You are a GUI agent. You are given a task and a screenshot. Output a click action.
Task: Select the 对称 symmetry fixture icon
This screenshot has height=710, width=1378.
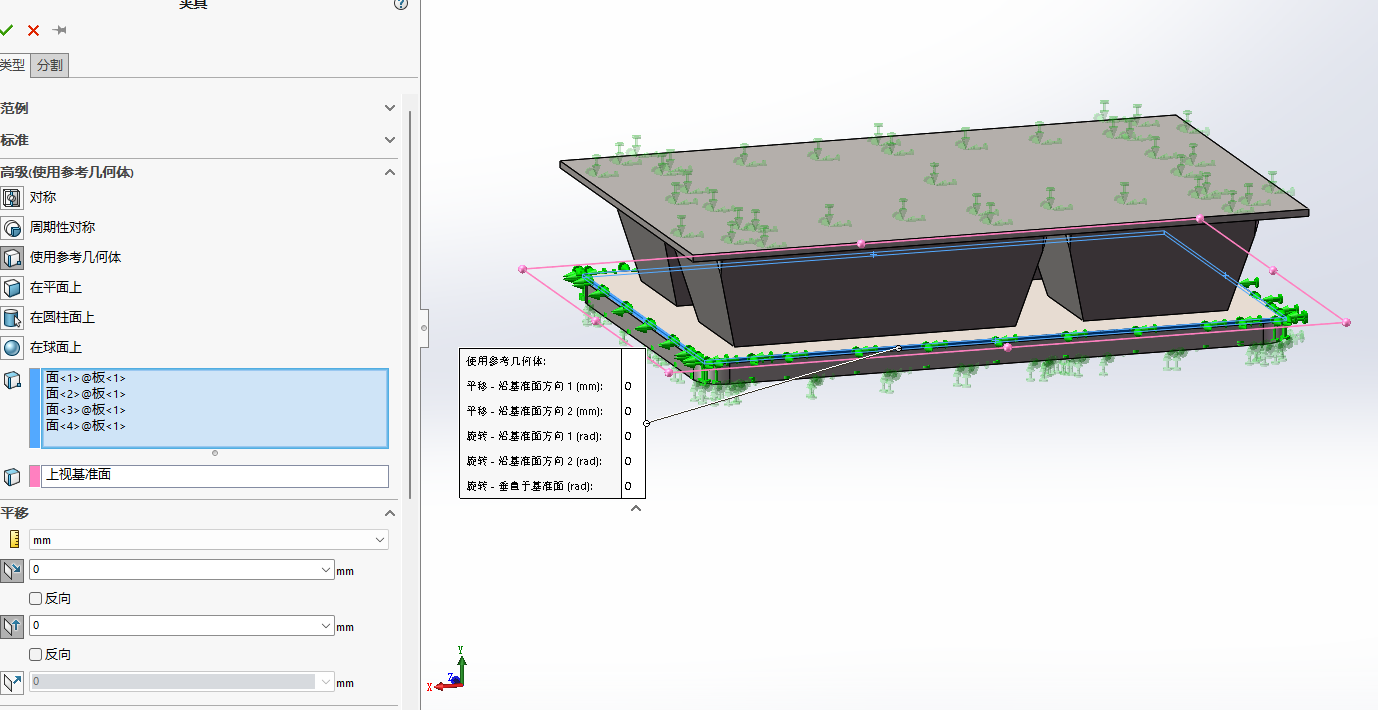12,197
